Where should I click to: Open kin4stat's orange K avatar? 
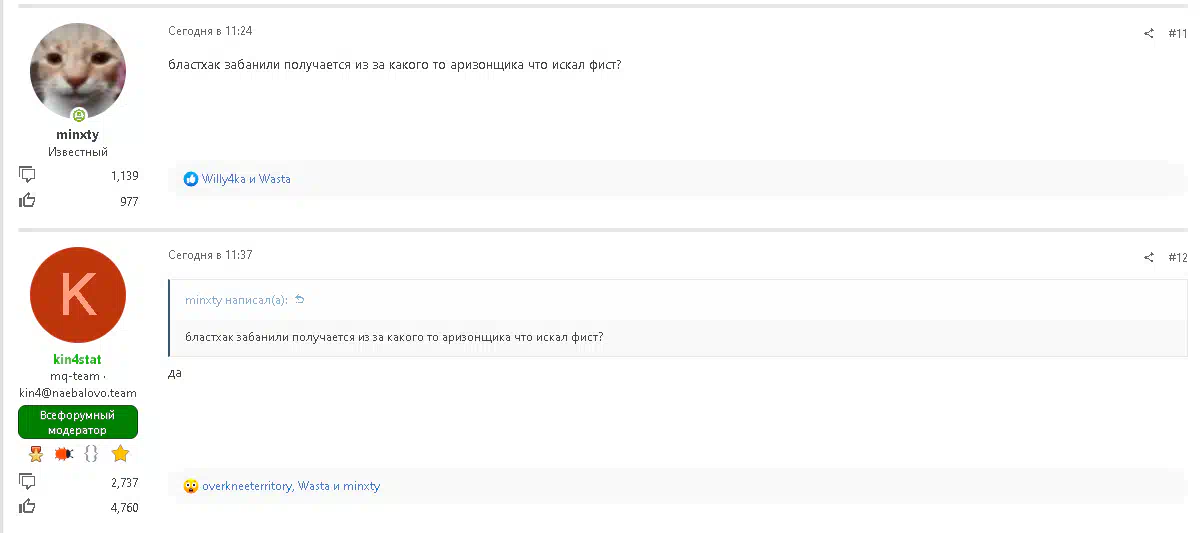78,295
